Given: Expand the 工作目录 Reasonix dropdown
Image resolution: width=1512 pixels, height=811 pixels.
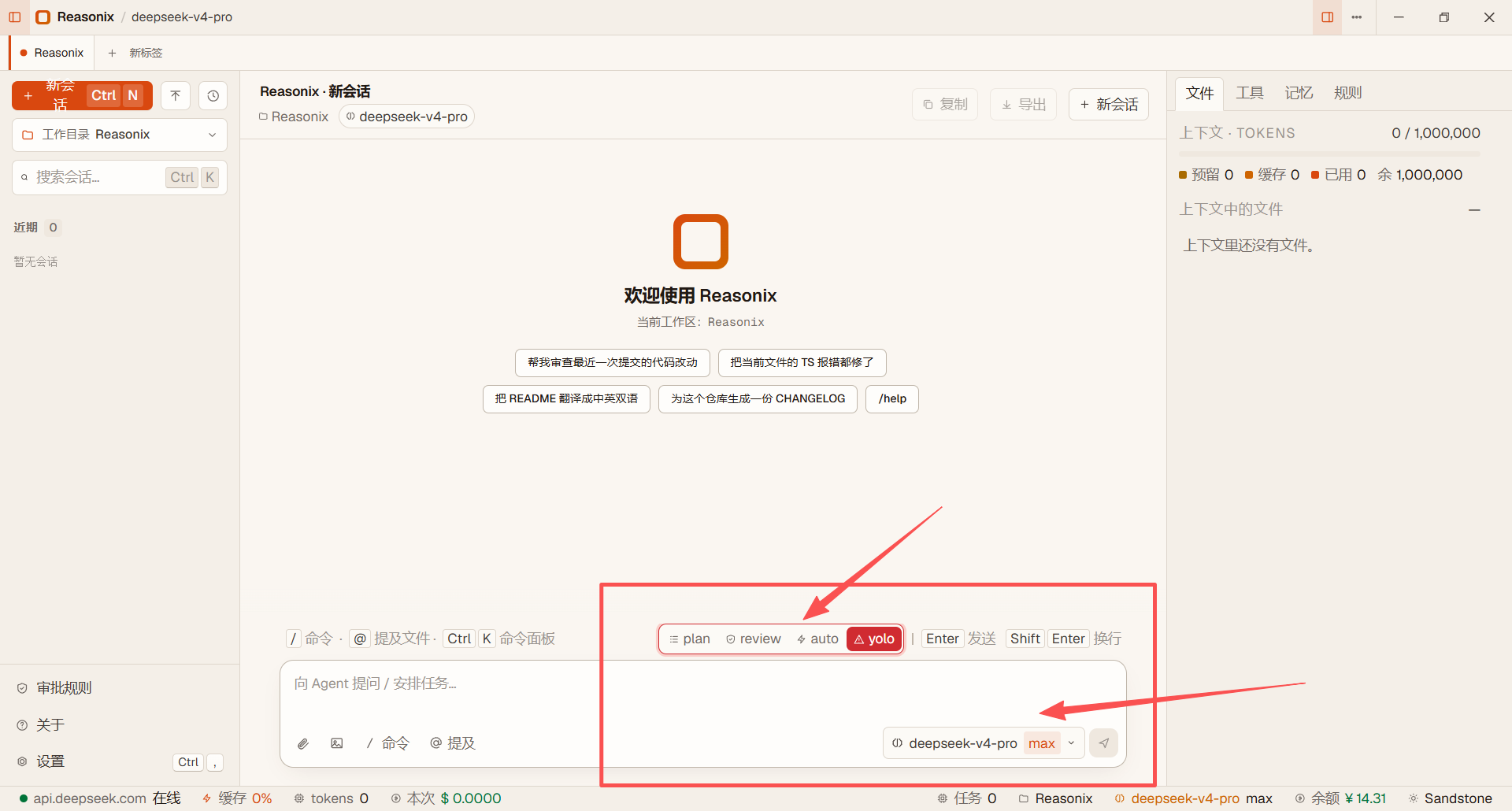Looking at the screenshot, I should tap(120, 135).
